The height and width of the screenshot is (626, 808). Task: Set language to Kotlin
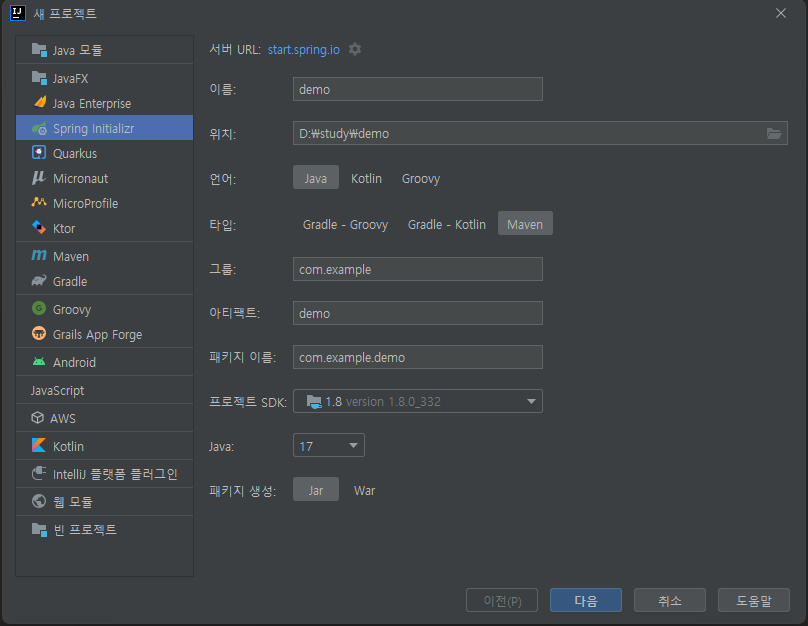click(366, 178)
